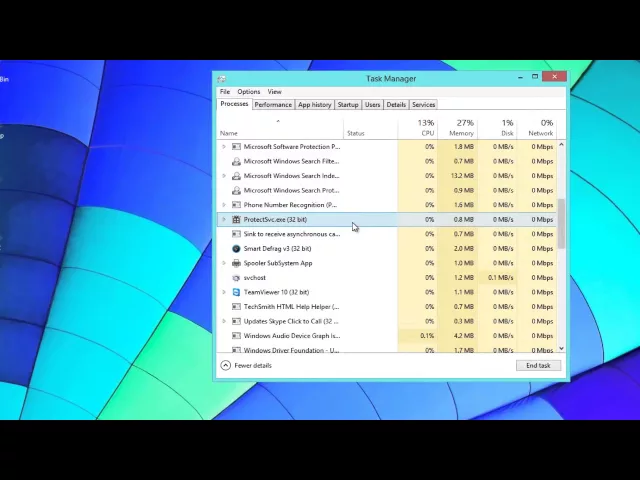Expand Updates Skype Click to Call group
The width and height of the screenshot is (640, 480).
point(224,321)
